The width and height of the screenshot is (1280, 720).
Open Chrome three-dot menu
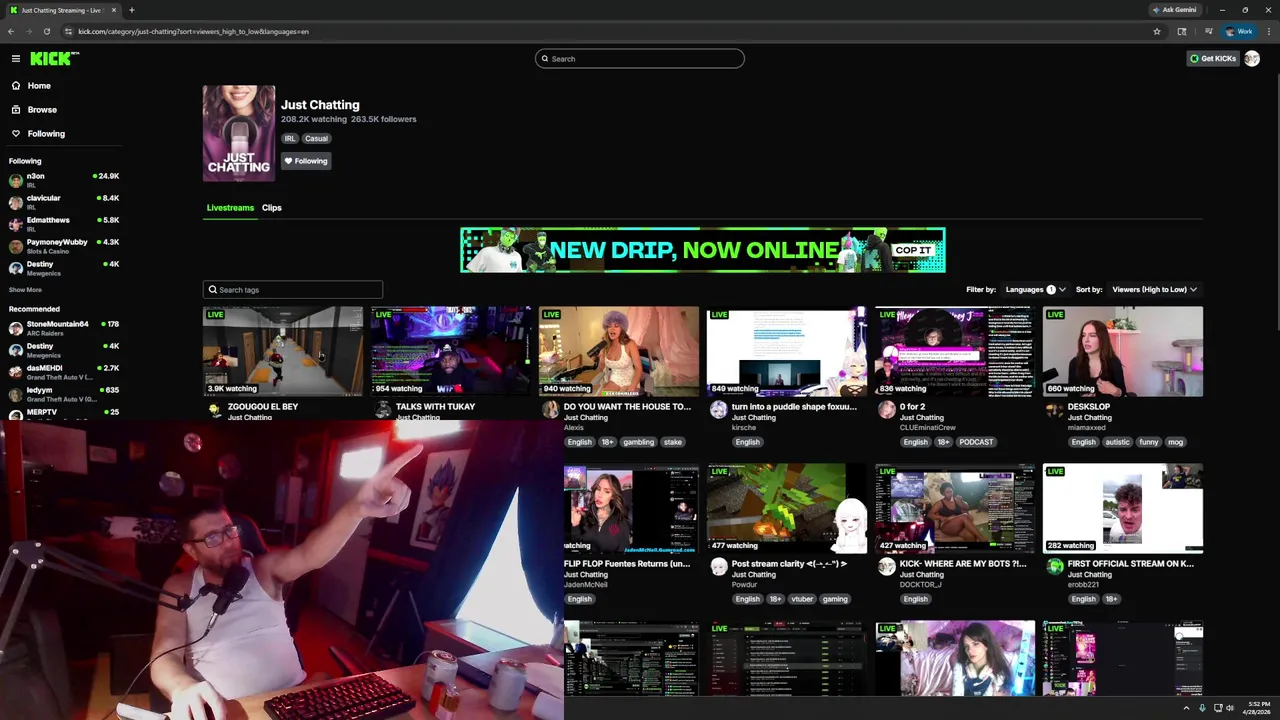[x=1268, y=31]
